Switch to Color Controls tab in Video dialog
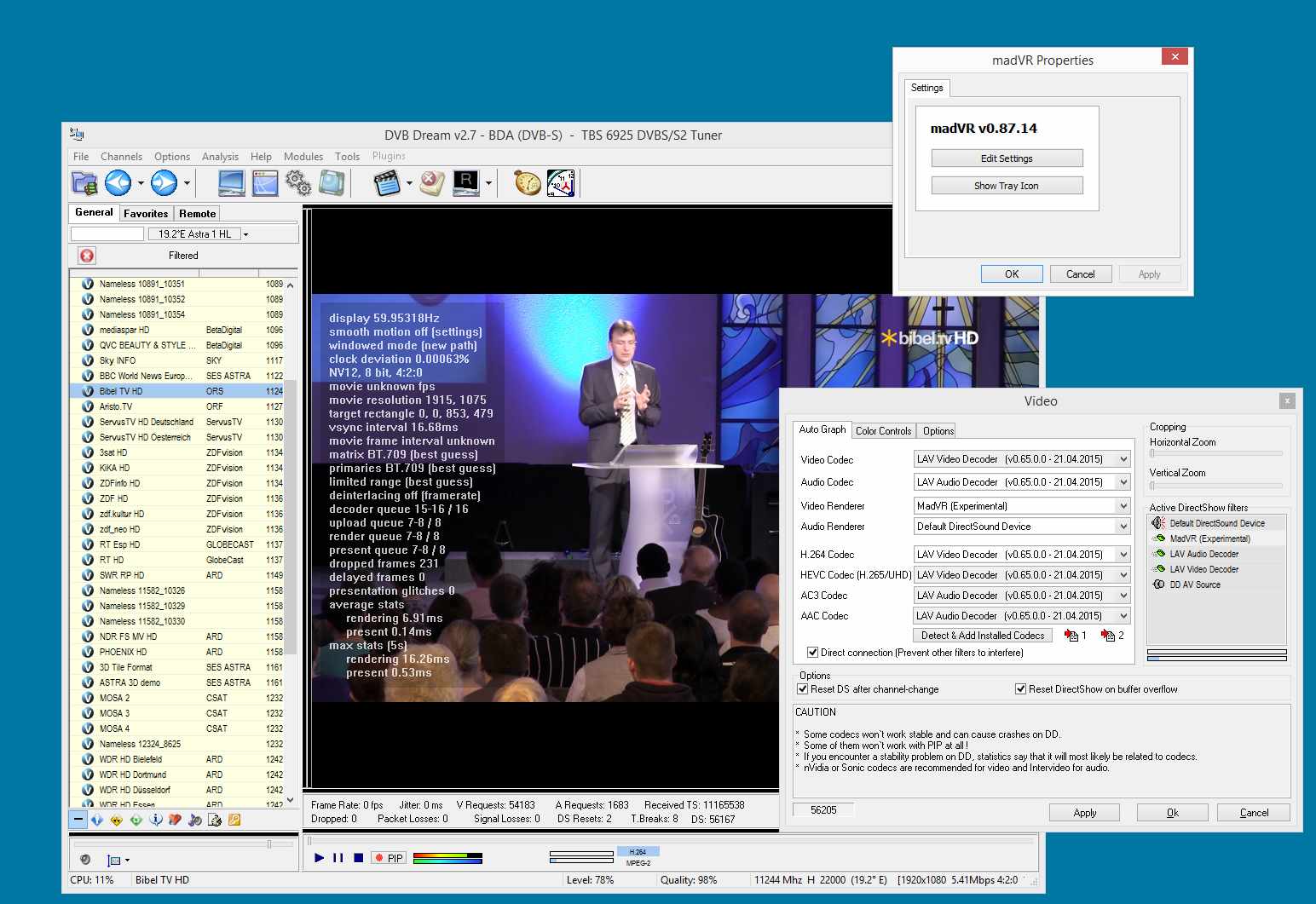The width and height of the screenshot is (1316, 904). [883, 431]
